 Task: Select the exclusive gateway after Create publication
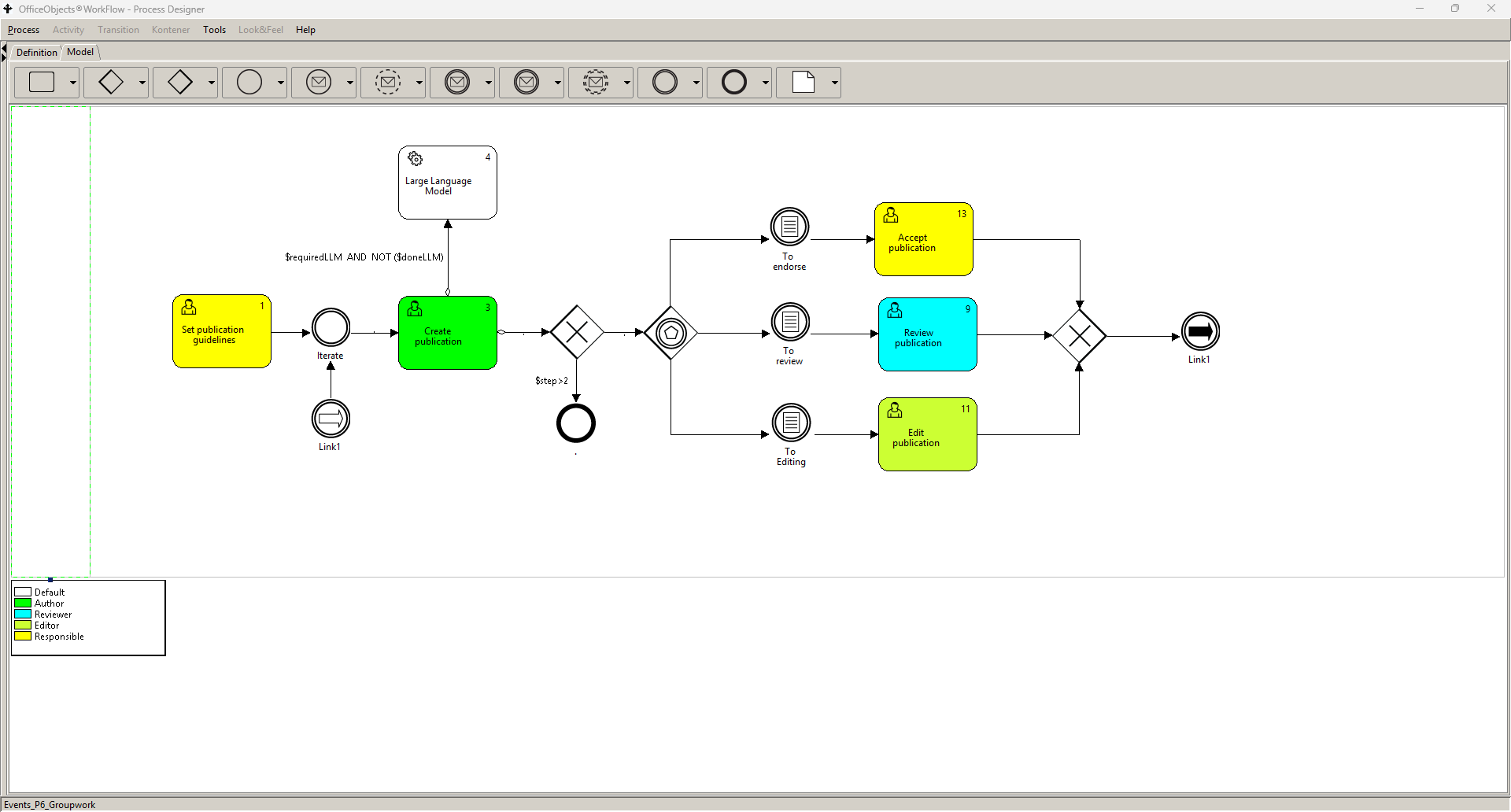click(x=577, y=332)
